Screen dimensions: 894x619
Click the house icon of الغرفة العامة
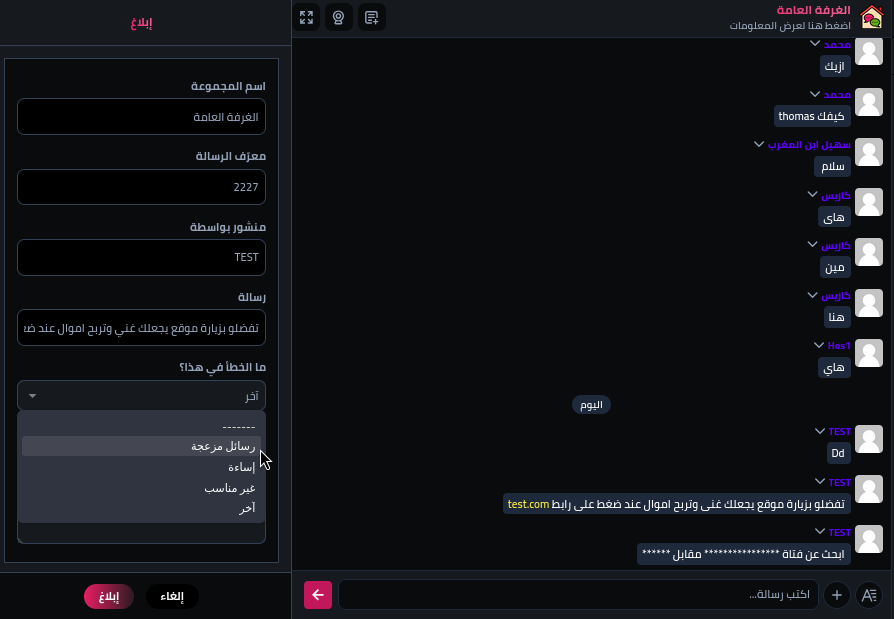(x=871, y=17)
